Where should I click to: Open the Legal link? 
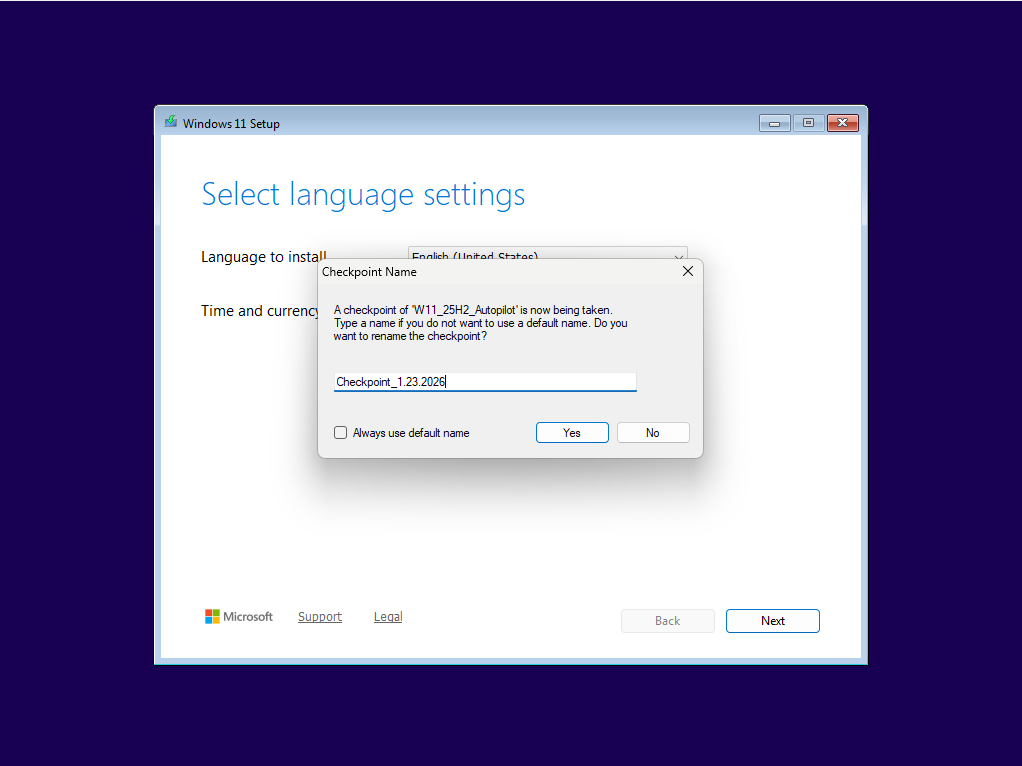[388, 617]
